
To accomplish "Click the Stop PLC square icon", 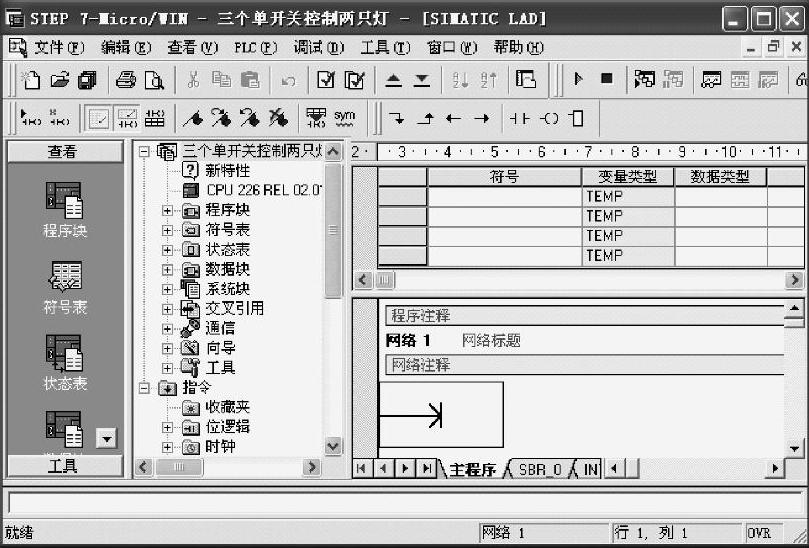I will 607,78.
